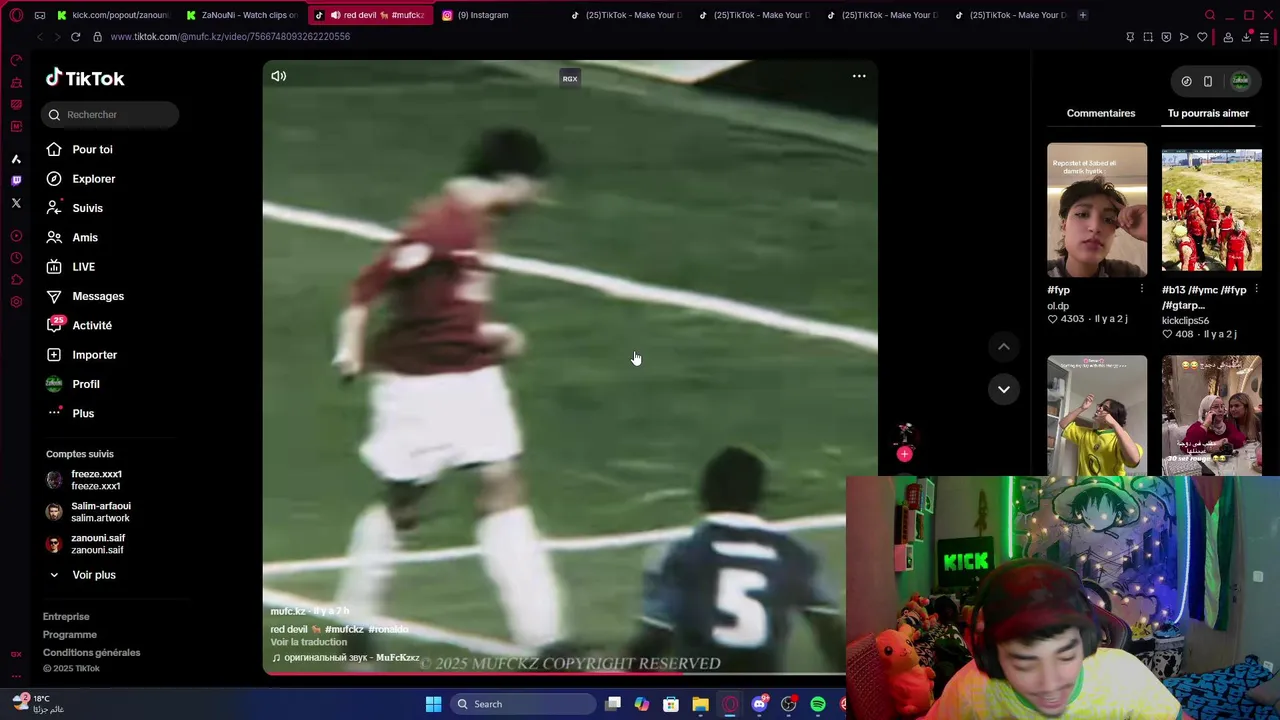
Task: Open the Opera account profile icon
Action: (1228, 37)
